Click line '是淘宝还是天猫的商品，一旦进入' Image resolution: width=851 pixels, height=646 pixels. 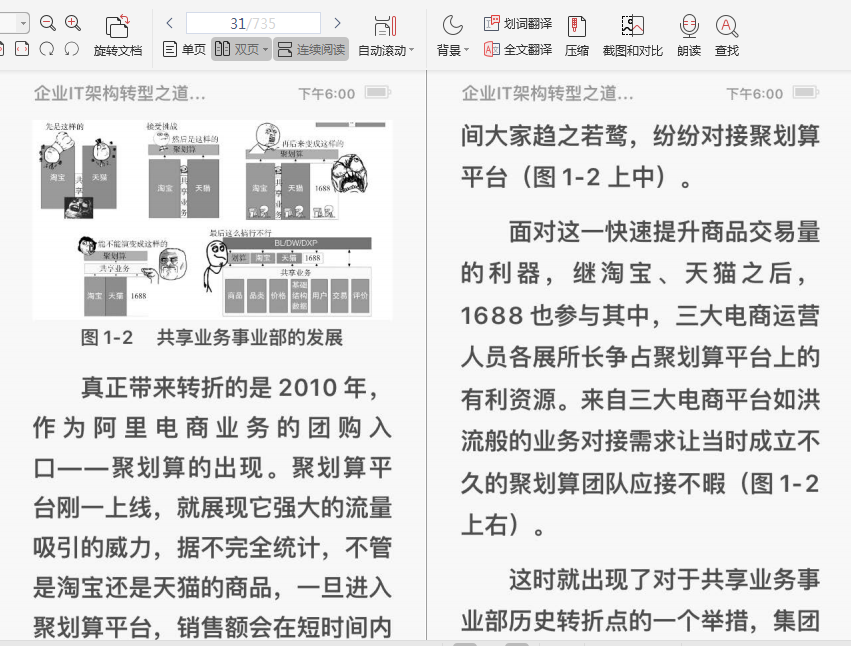click(x=212, y=587)
